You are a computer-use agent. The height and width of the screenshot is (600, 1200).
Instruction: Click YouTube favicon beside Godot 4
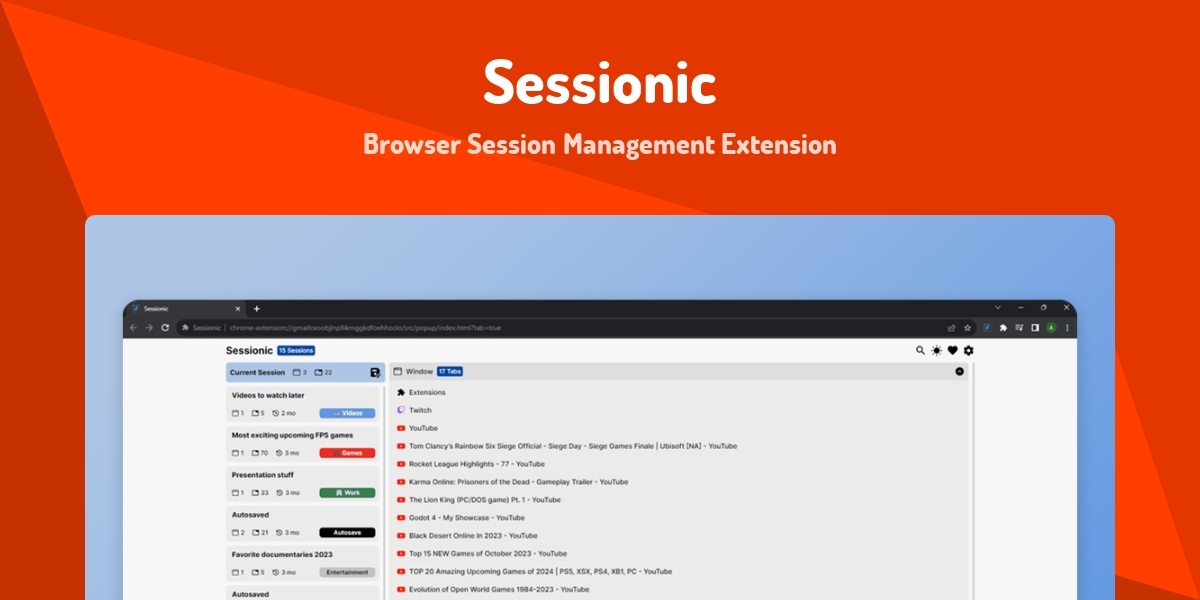(401, 517)
